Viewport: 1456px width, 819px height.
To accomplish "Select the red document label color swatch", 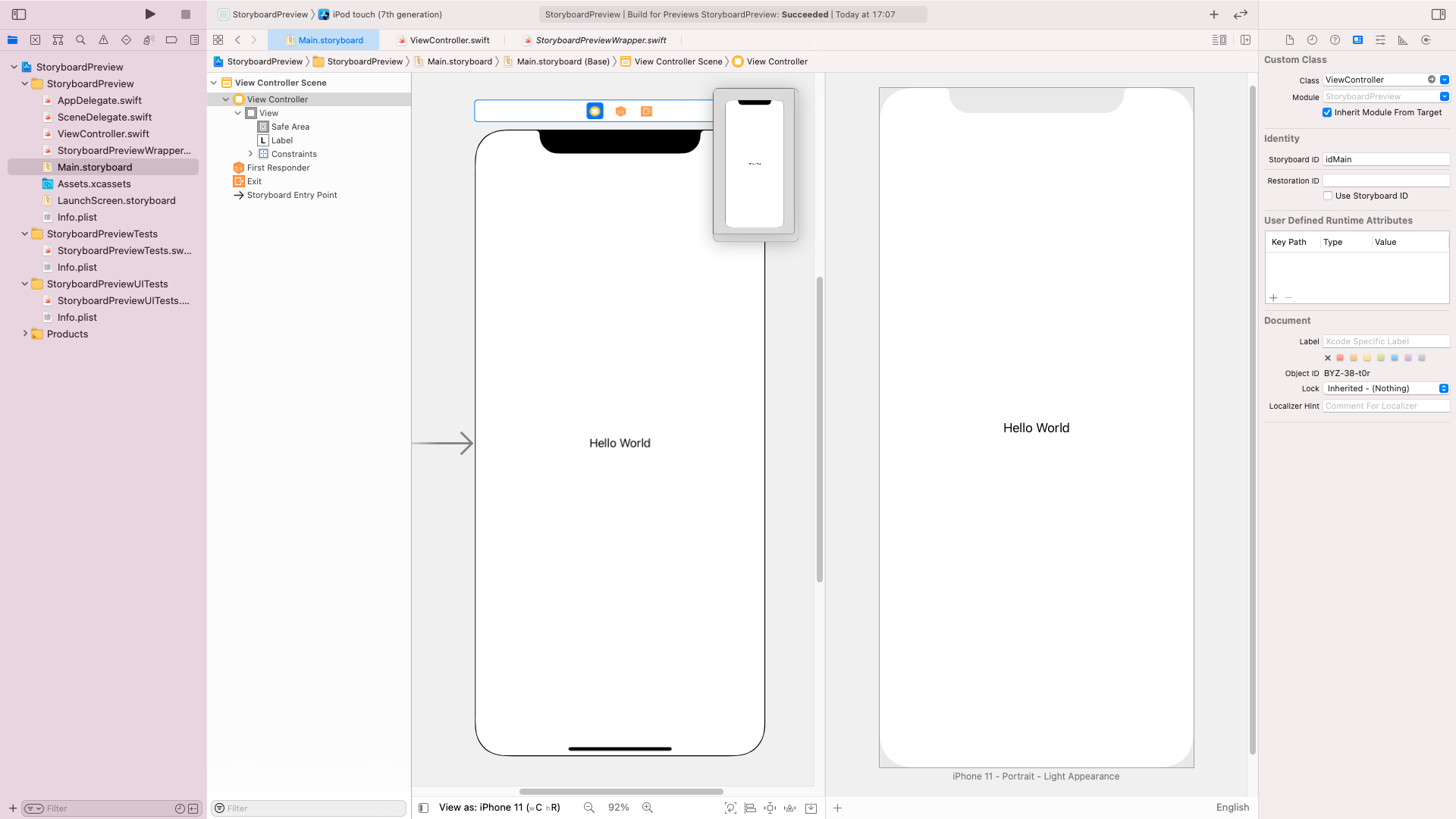I will point(1340,357).
